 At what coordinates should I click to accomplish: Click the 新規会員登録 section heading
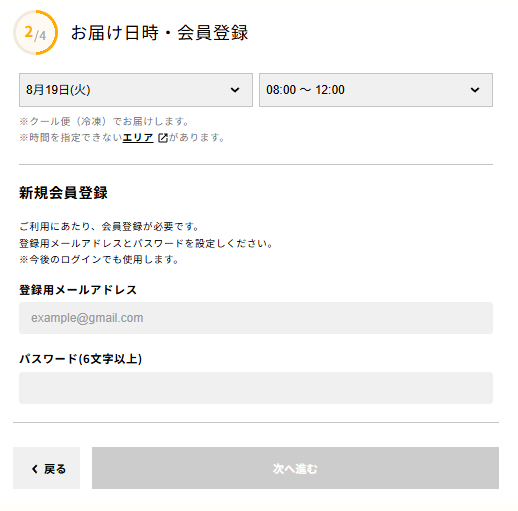click(x=63, y=193)
